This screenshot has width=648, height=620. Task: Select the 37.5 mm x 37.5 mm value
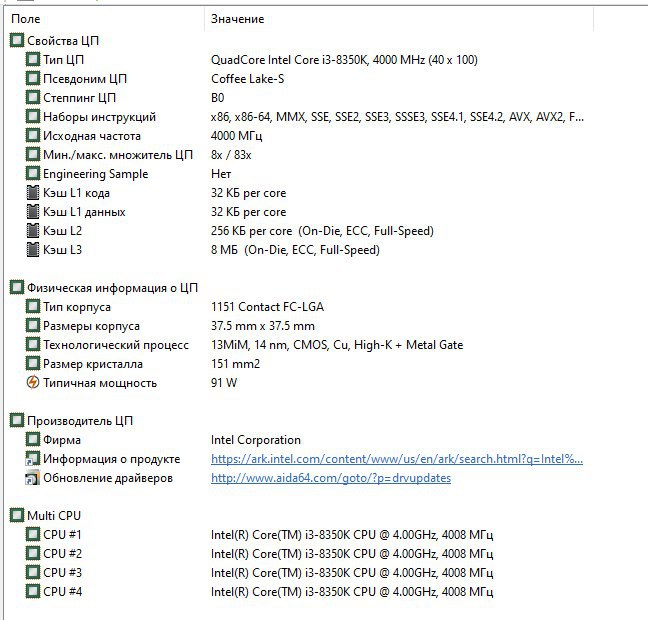click(262, 326)
